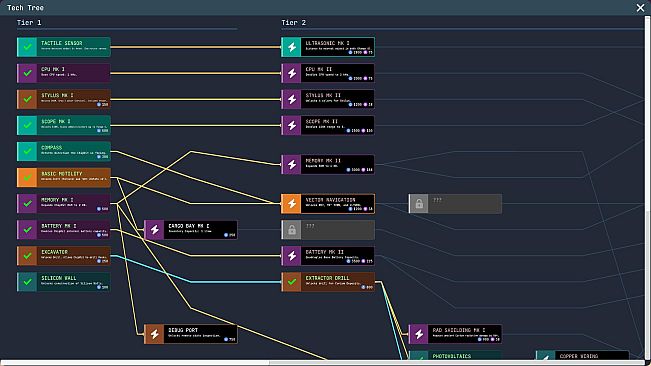Click the Scope MK II lightning icon
The image size is (651, 366).
(292, 125)
